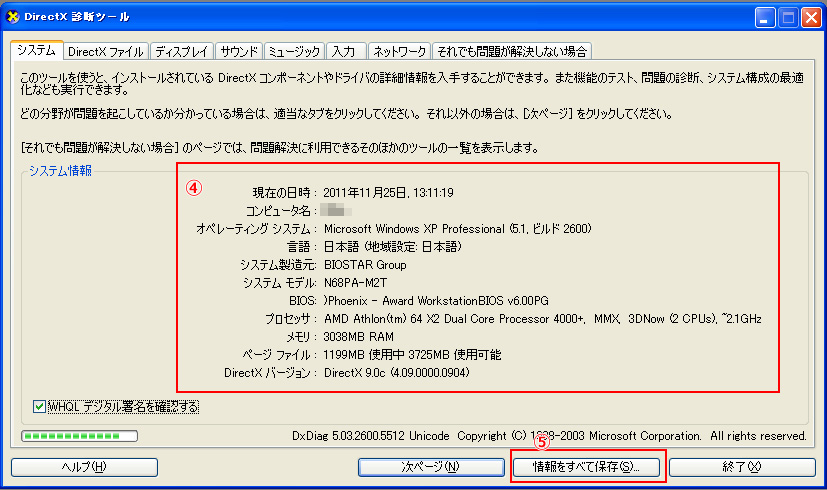Click the ヘルプ(H) button
This screenshot has width=827, height=490.
[84, 467]
